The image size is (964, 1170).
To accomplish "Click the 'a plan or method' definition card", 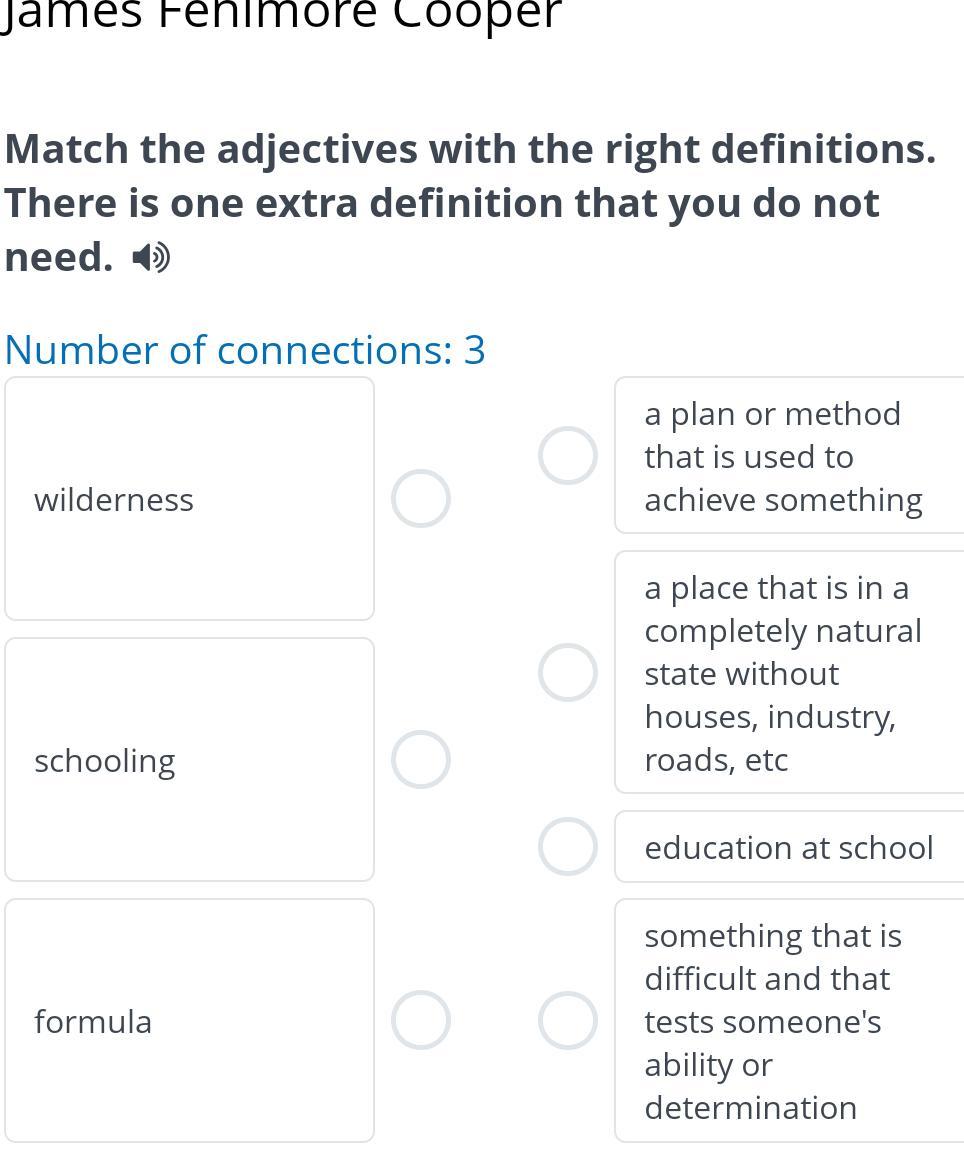I will [x=788, y=456].
